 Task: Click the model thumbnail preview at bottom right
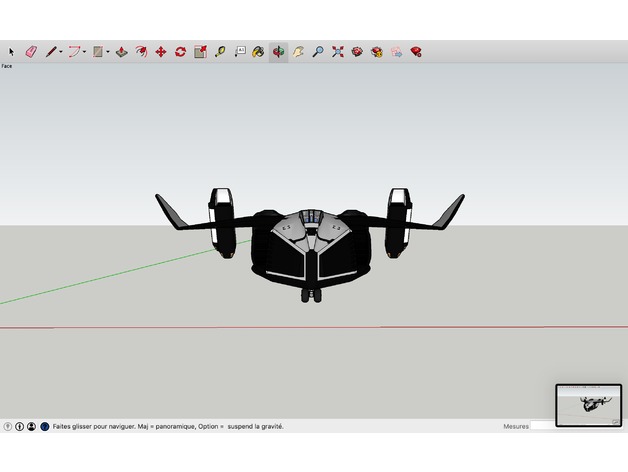[589, 405]
